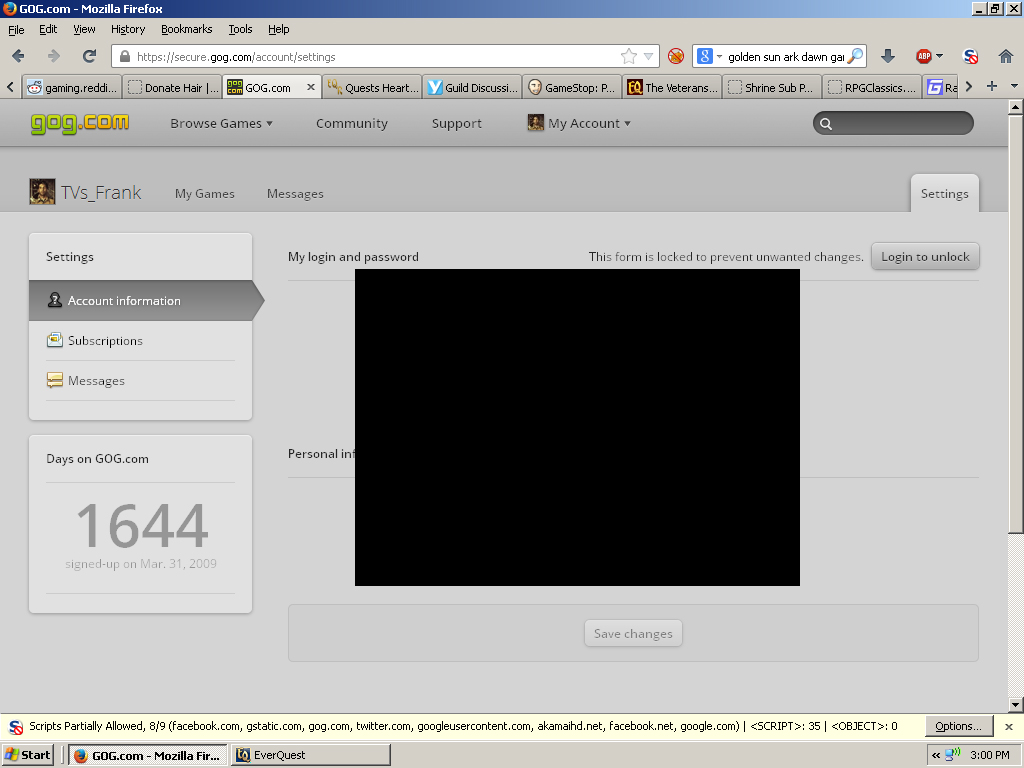Click the GOG site search field
The height and width of the screenshot is (768, 1024).
[893, 123]
